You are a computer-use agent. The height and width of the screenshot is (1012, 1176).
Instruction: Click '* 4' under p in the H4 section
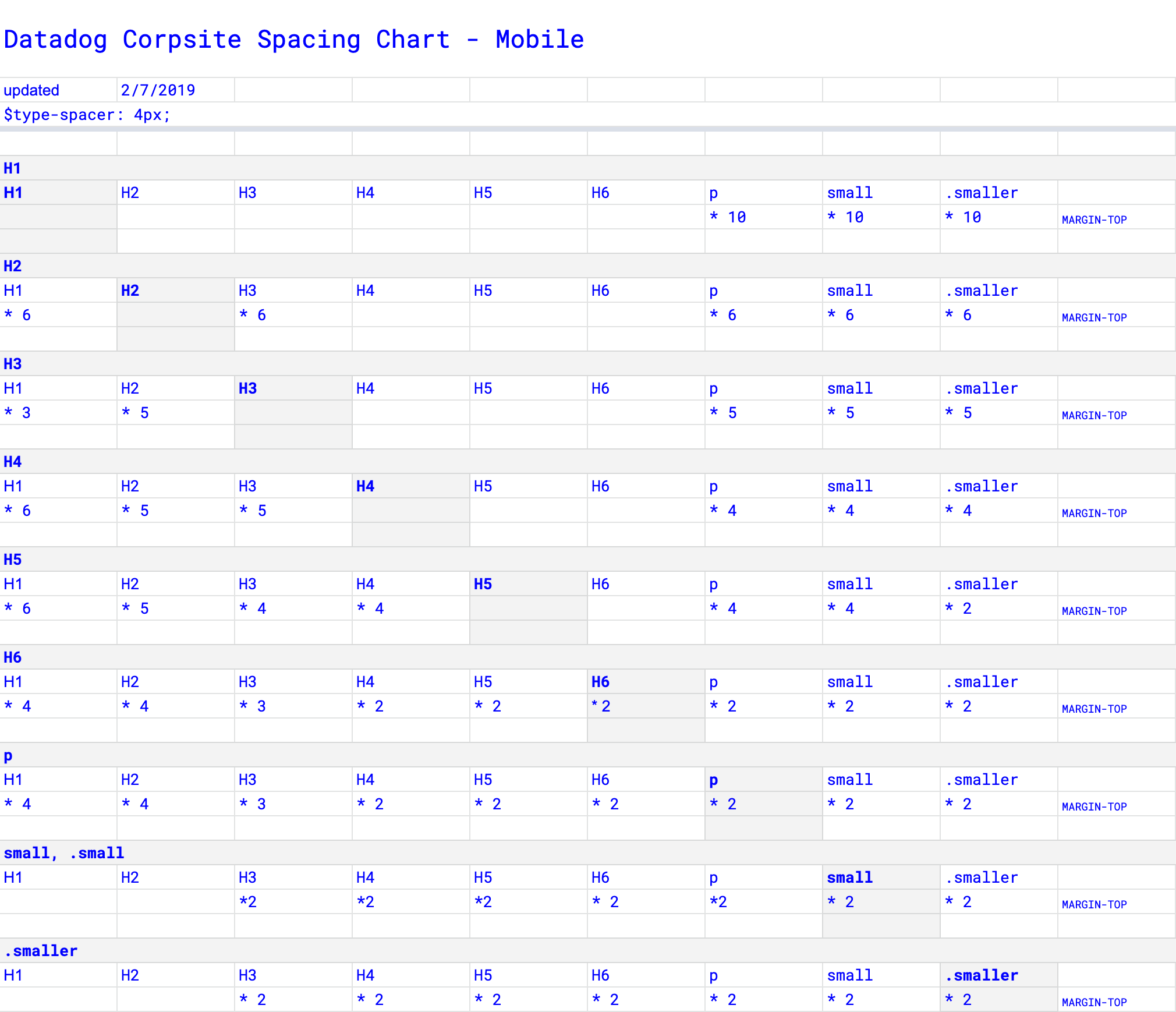(723, 511)
